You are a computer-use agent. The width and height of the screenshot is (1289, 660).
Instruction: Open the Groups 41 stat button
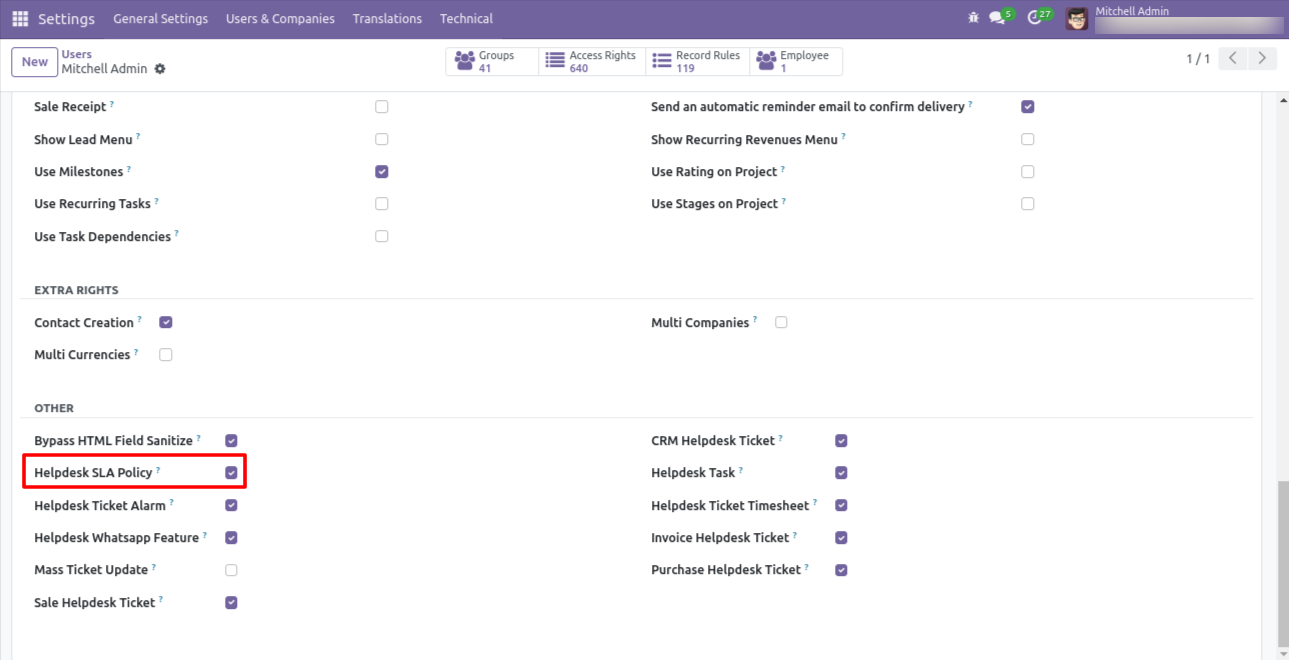492,61
